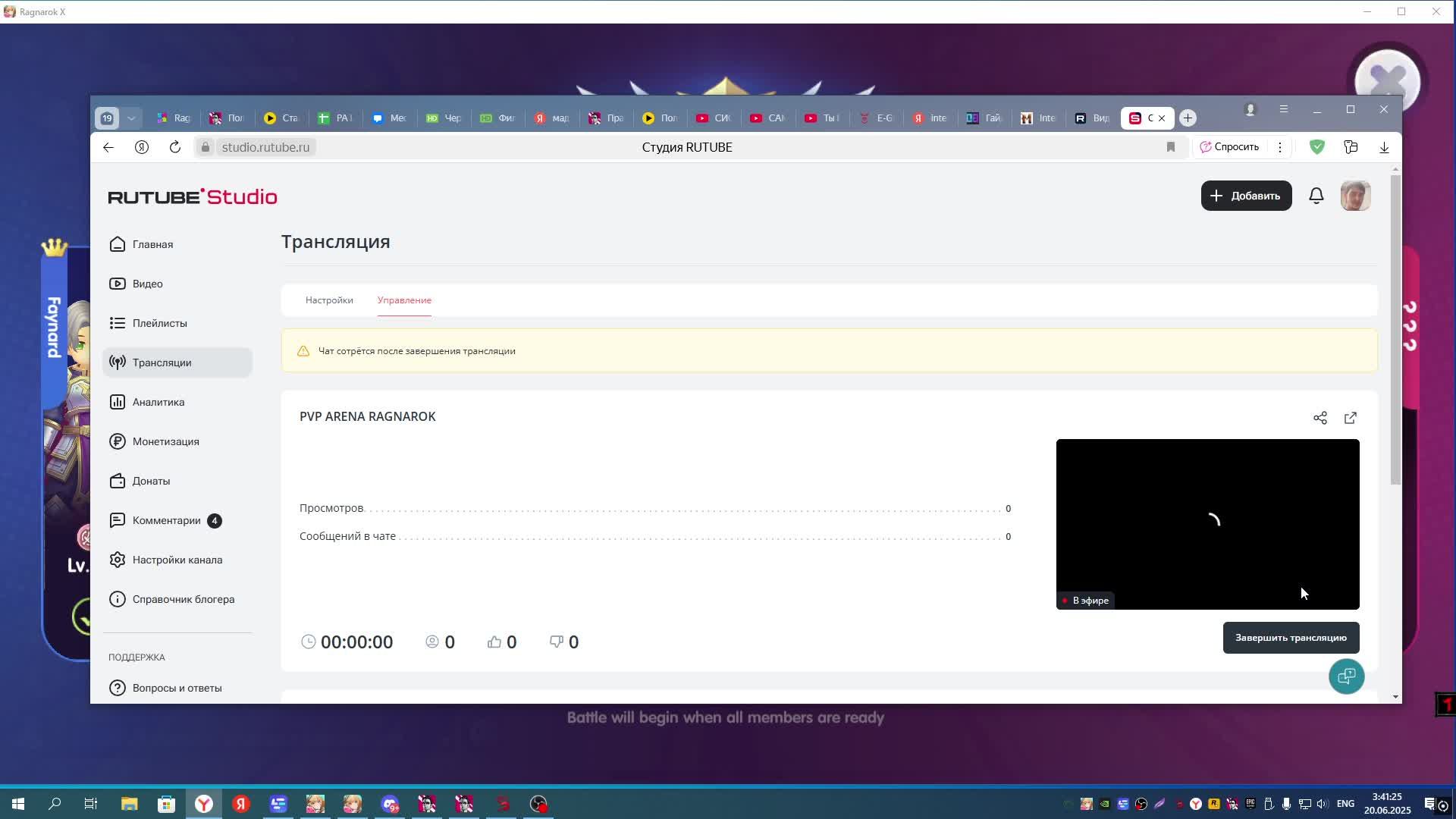The image size is (1456, 819).
Task: Open stream in new window icon
Action: (1351, 418)
